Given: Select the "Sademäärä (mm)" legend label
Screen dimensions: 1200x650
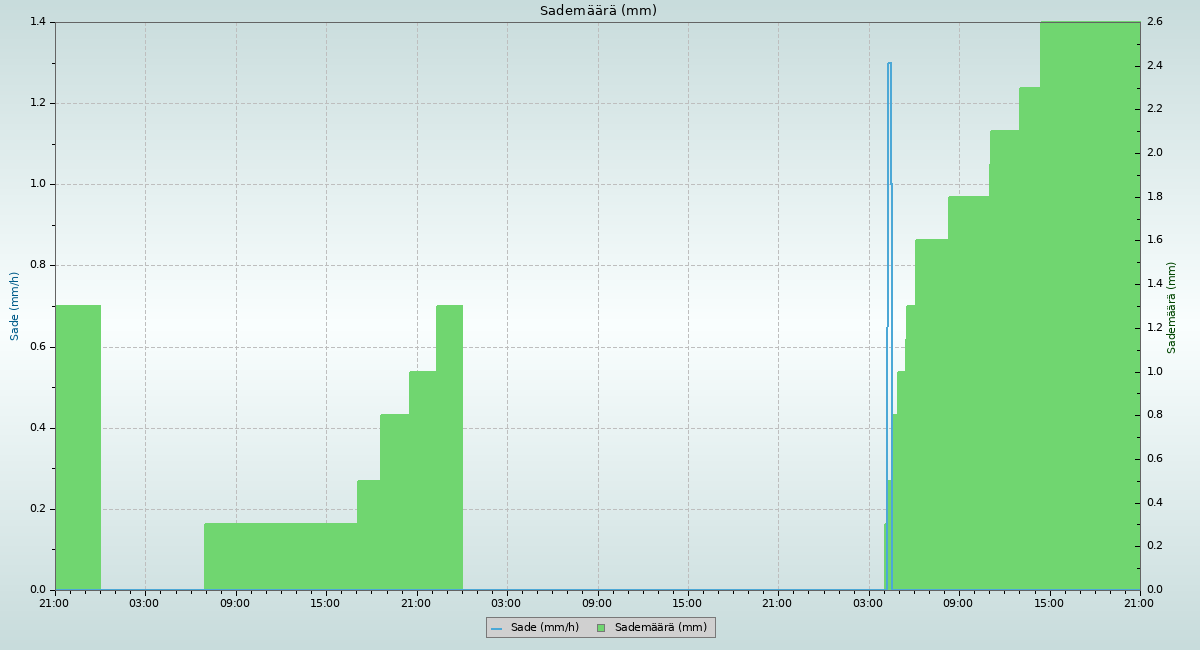Looking at the screenshot, I should click(x=660, y=628).
